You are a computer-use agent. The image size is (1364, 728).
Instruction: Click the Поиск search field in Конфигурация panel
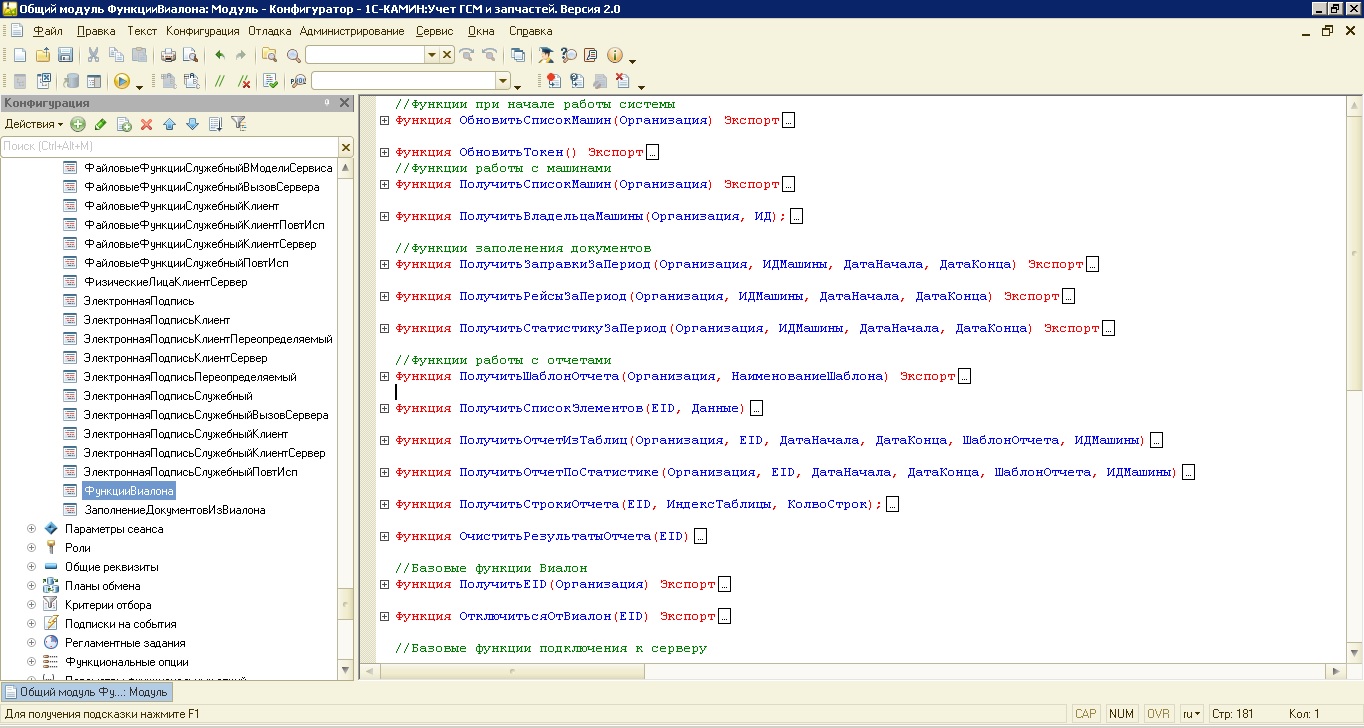point(168,147)
